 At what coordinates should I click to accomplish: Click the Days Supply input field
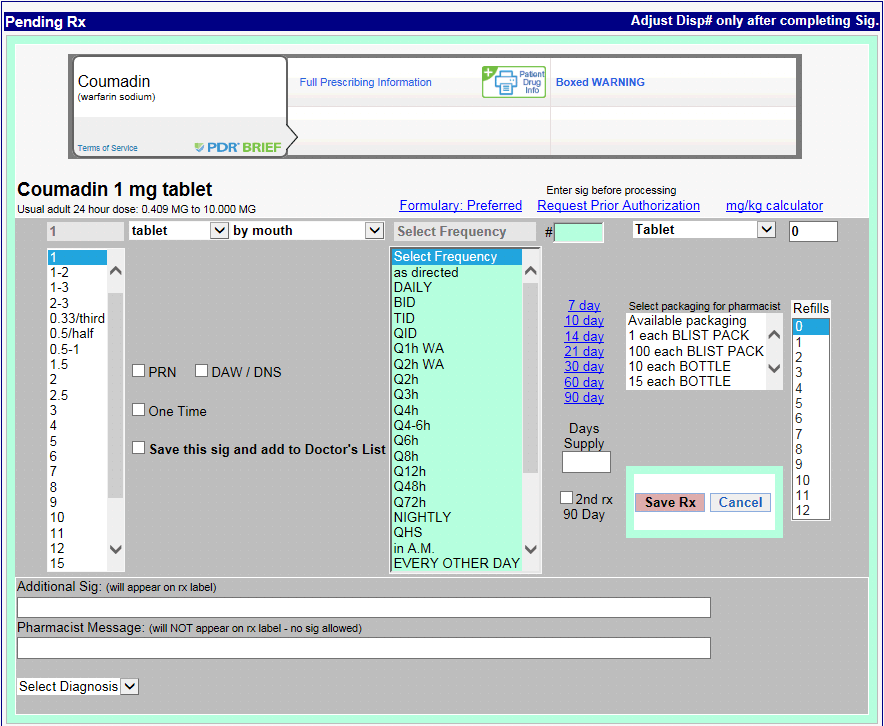(x=586, y=462)
